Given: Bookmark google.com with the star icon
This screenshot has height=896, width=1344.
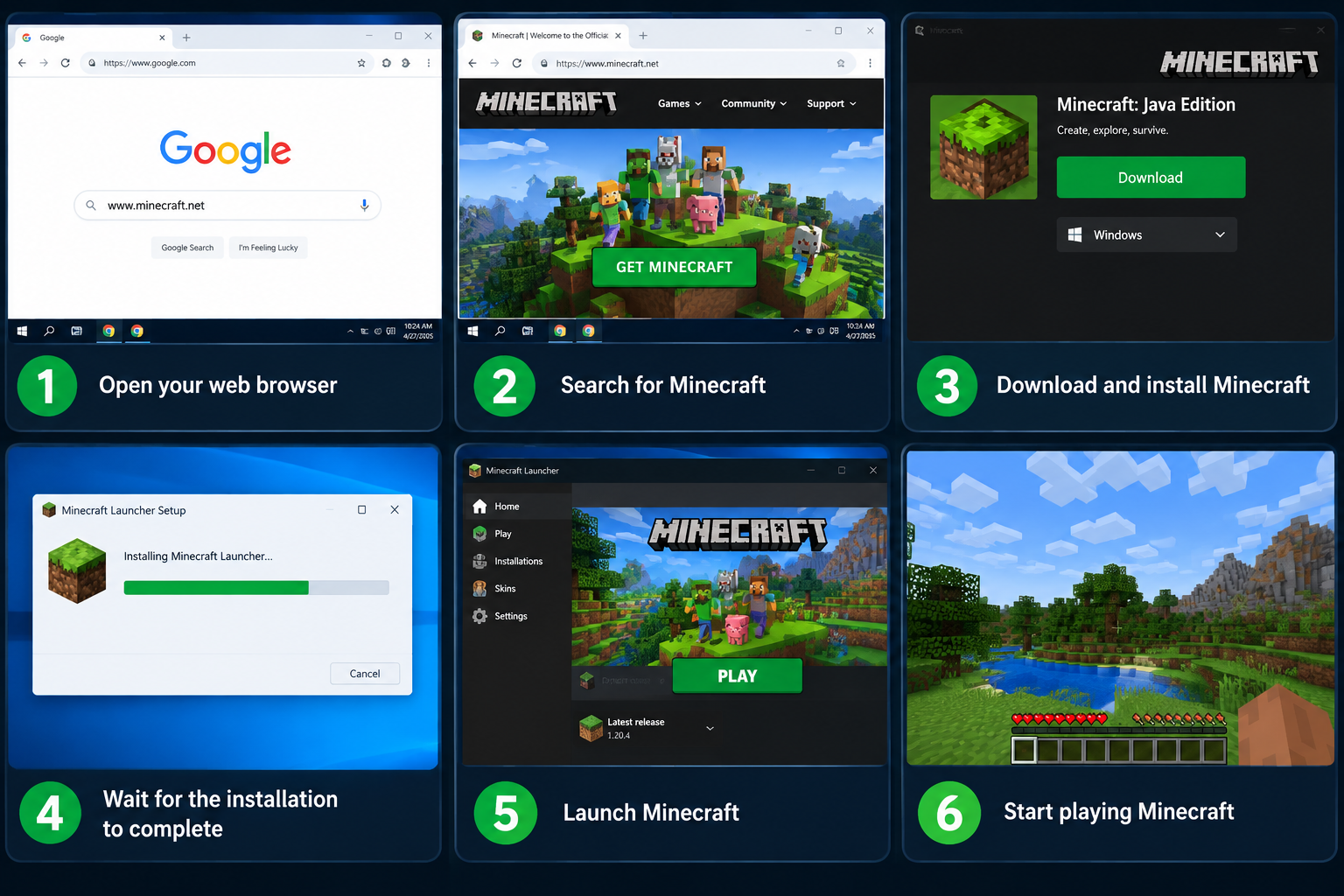Looking at the screenshot, I should 361,63.
